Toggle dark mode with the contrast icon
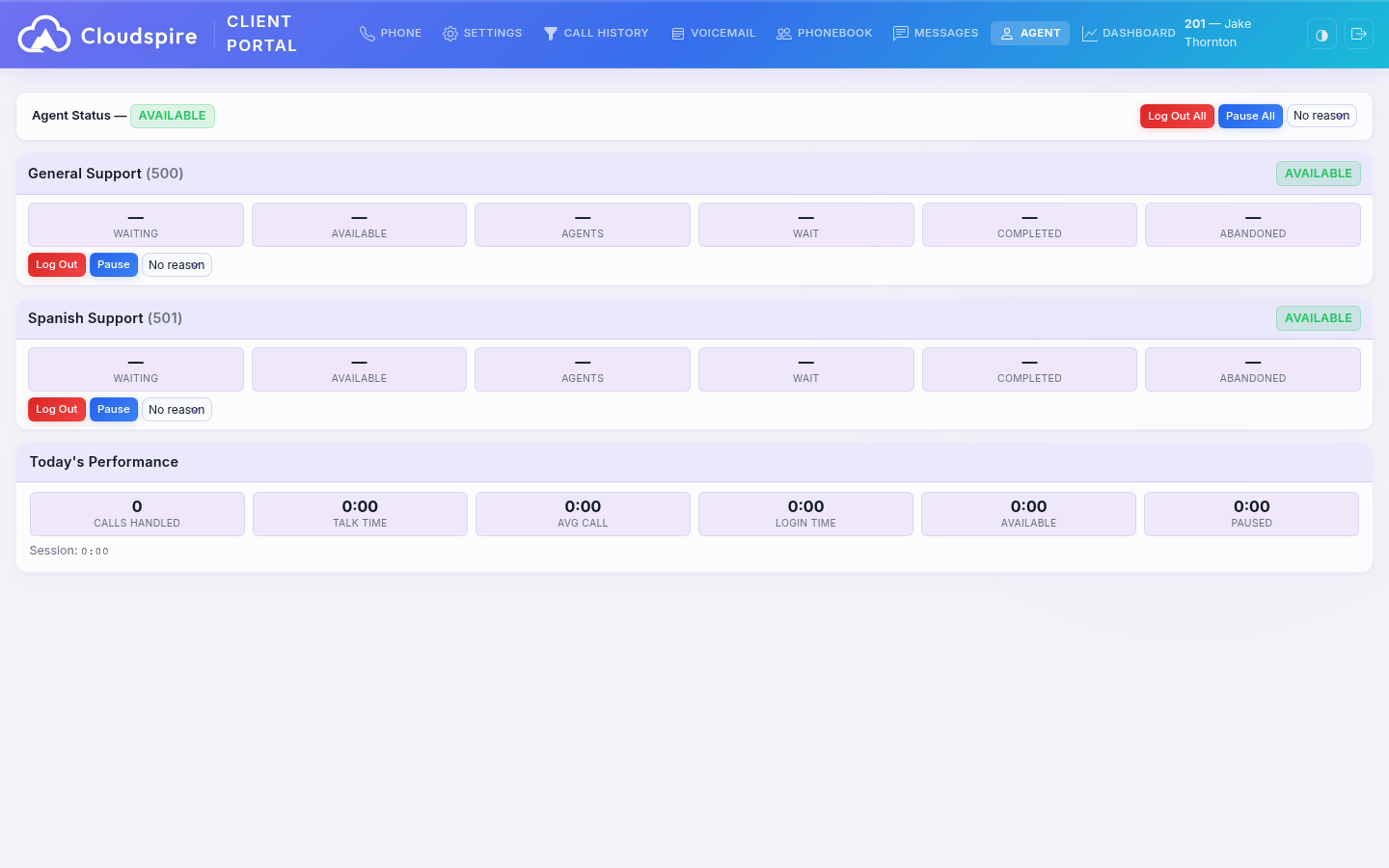The height and width of the screenshot is (868, 1389). click(1321, 34)
